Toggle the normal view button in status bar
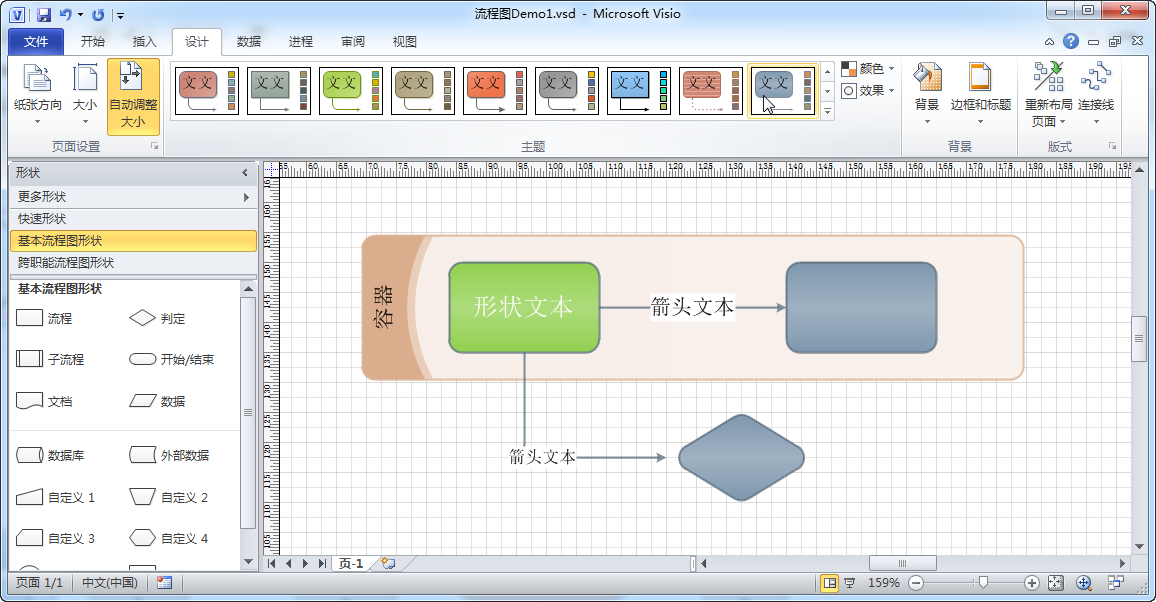This screenshot has width=1156, height=602. 828,583
